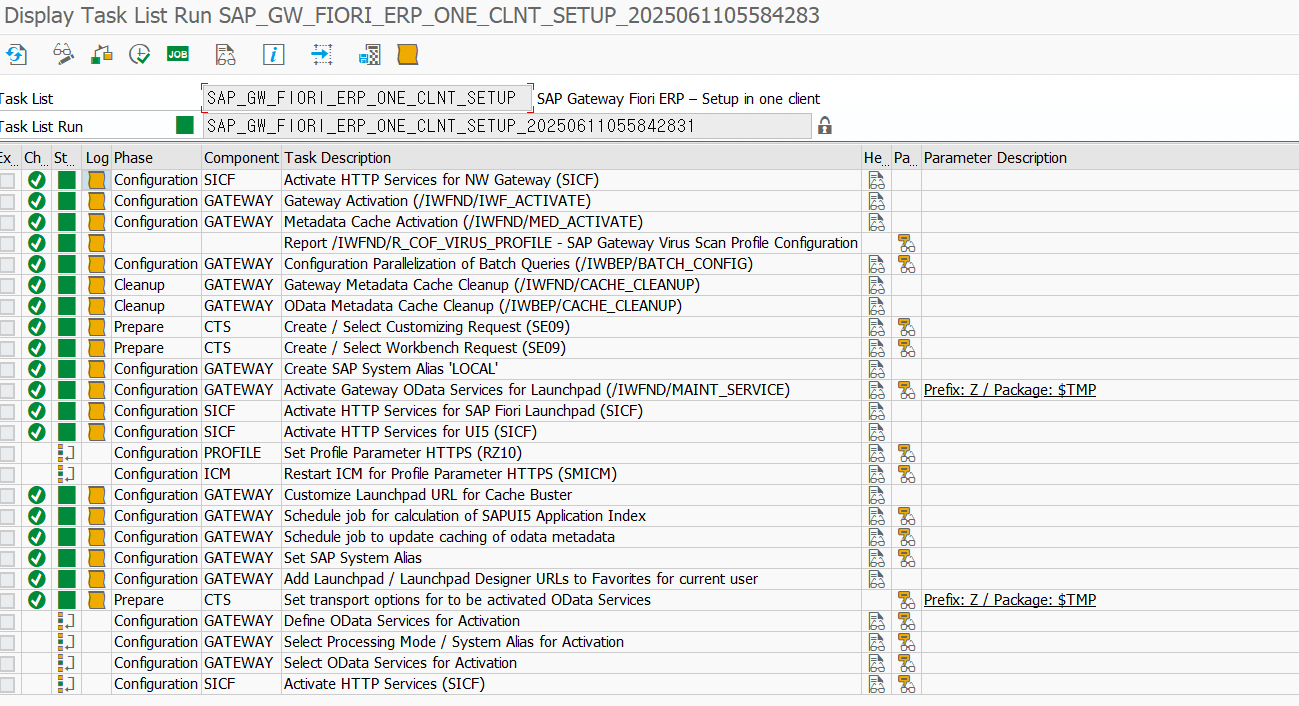1299x706 pixels.
Task: Open parameter icon for Define OData Services for Activation
Action: [x=906, y=621]
